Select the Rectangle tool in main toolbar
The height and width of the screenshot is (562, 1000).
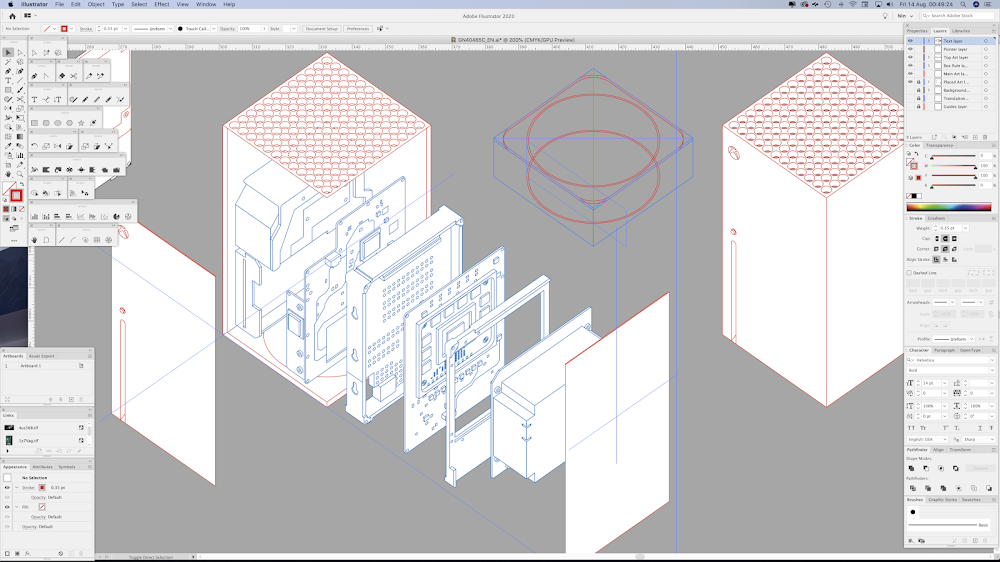8,90
